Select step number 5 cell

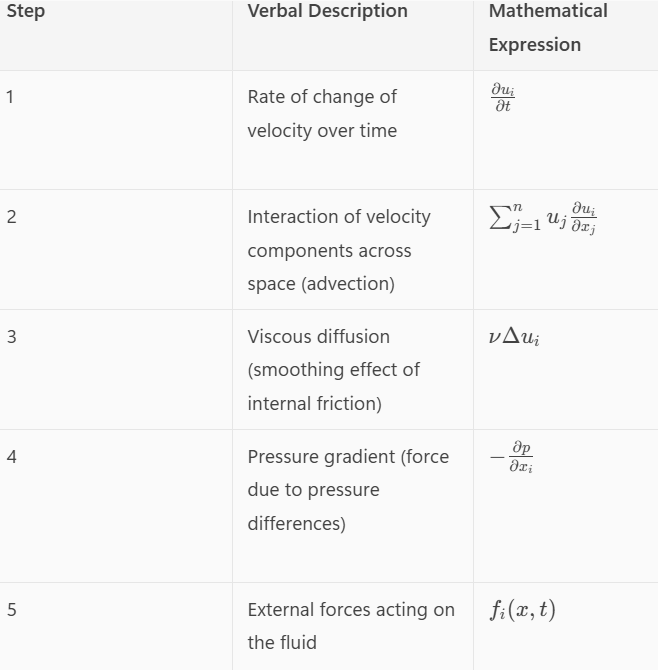pos(11,610)
